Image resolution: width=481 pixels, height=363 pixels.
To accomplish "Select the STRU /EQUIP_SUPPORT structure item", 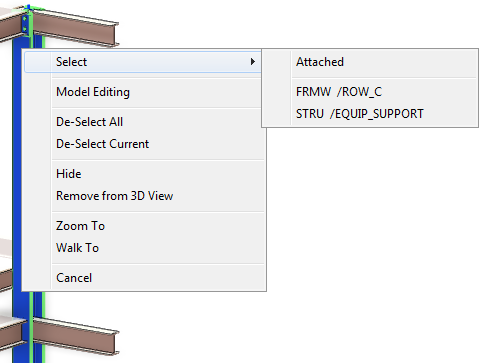I will (x=360, y=114).
